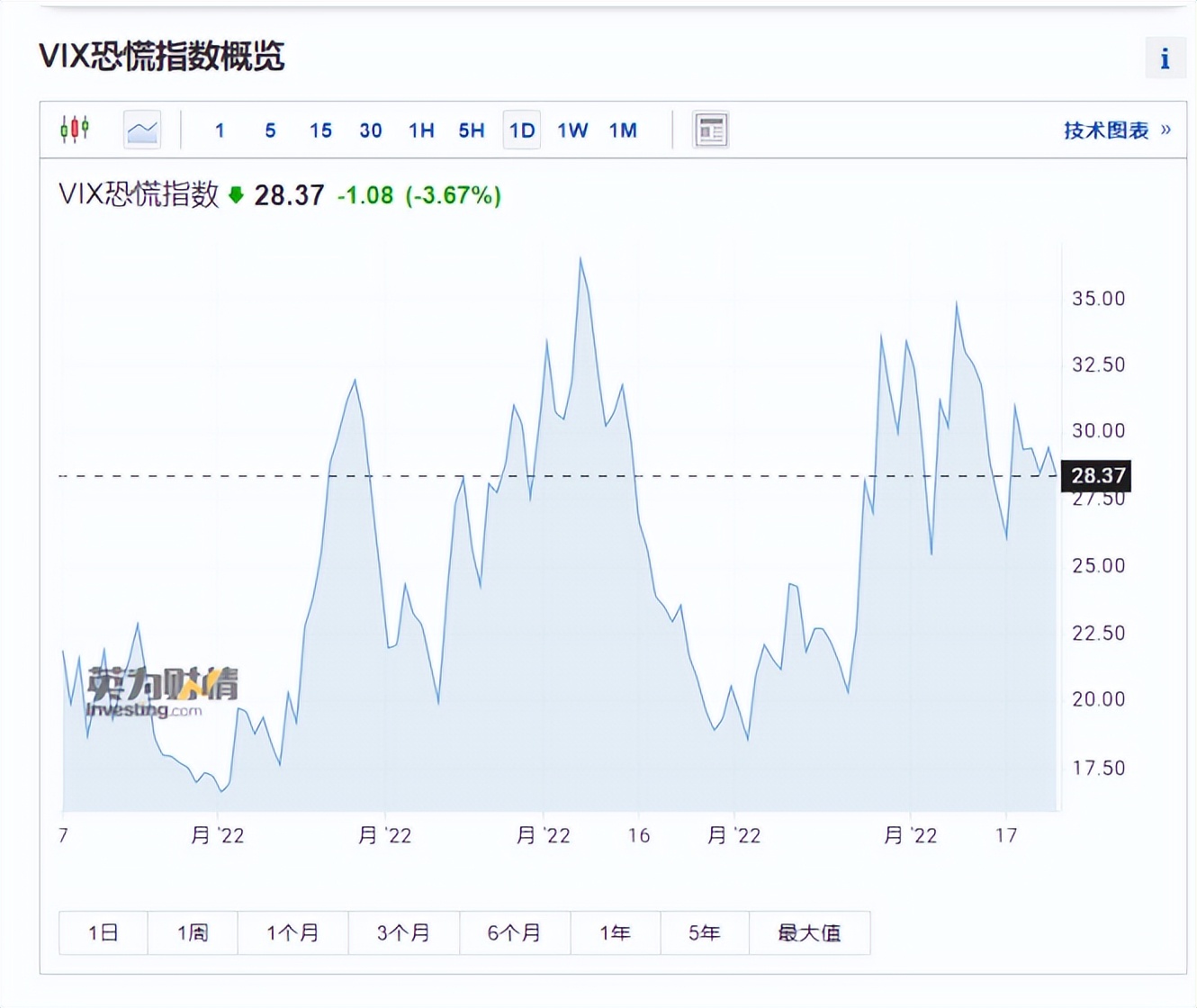Click the 28.37 current price marker
Screen dimensions: 1197x1008
pyautogui.click(x=1097, y=476)
